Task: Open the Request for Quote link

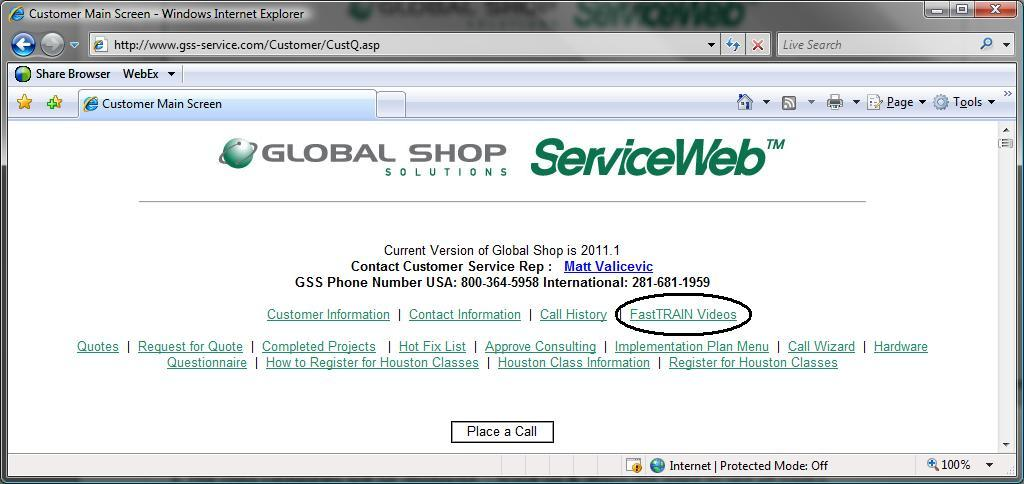Action: (190, 347)
